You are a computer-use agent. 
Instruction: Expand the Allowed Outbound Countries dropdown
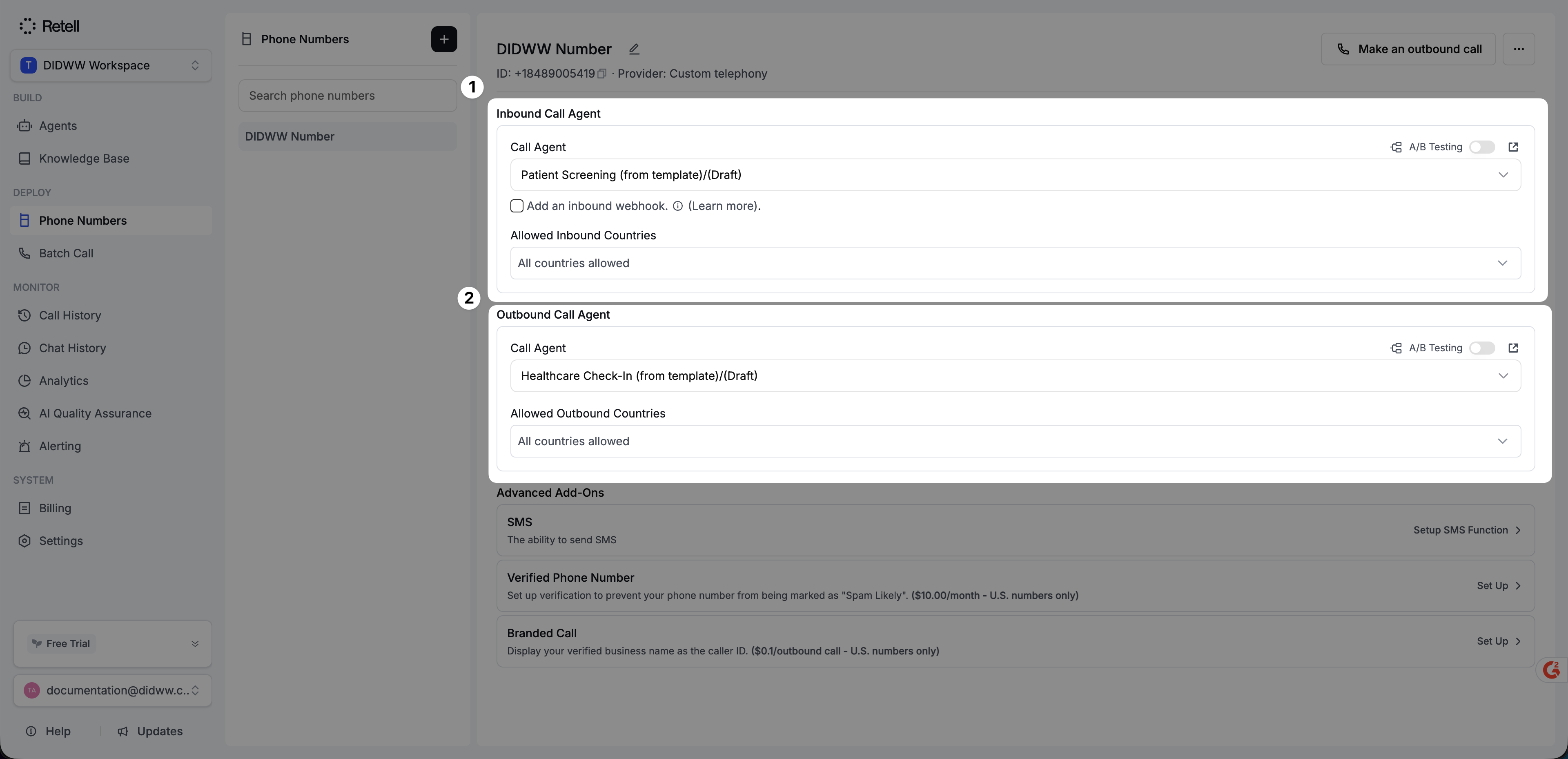tap(1015, 441)
